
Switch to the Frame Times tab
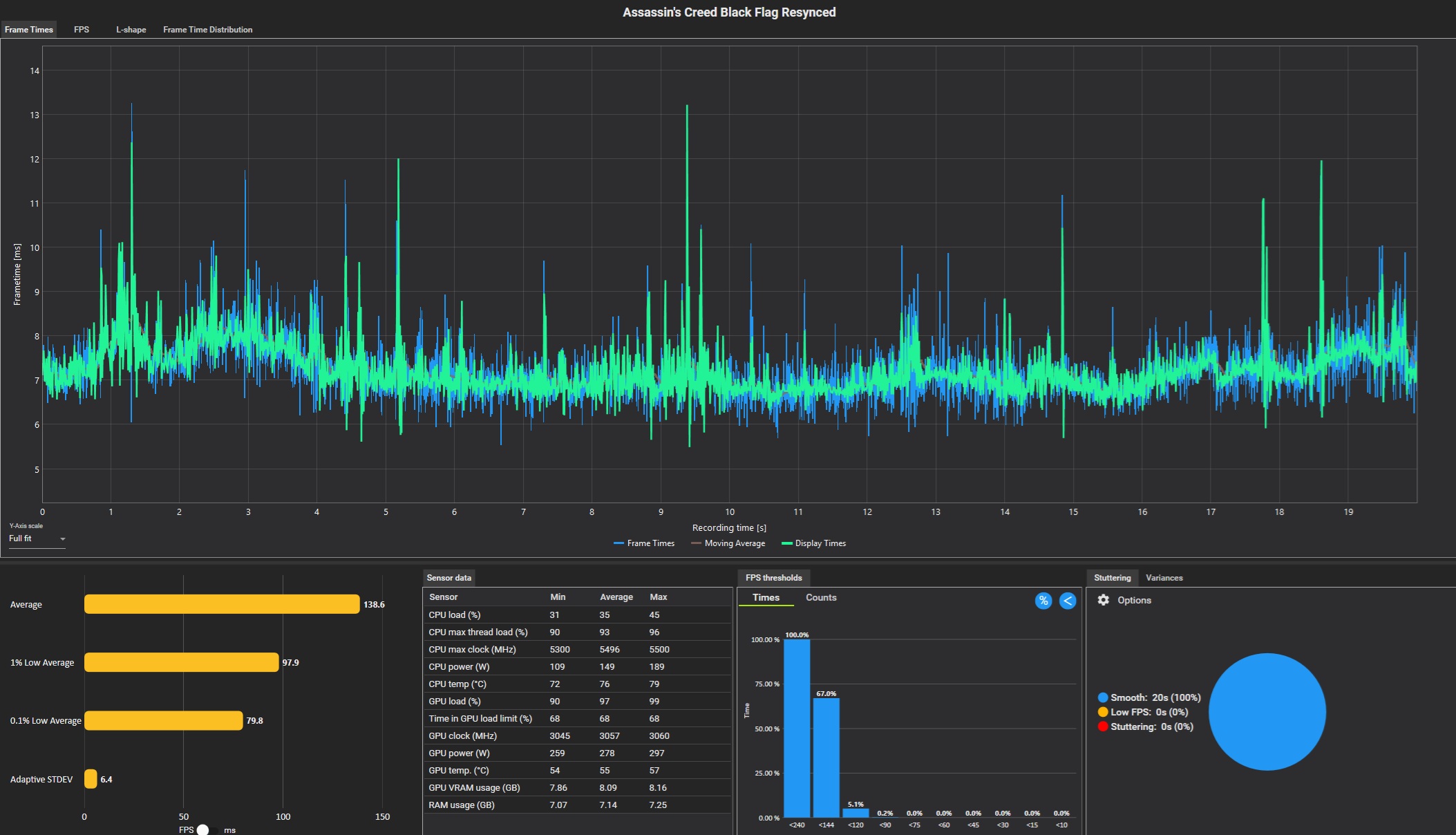point(28,30)
